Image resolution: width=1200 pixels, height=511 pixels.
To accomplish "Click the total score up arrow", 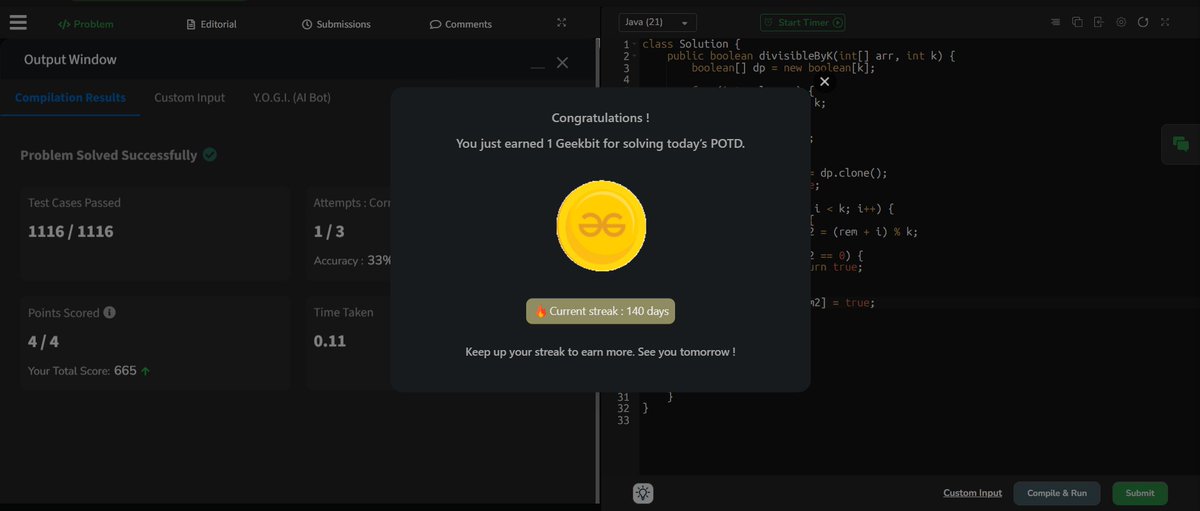I will 146,371.
